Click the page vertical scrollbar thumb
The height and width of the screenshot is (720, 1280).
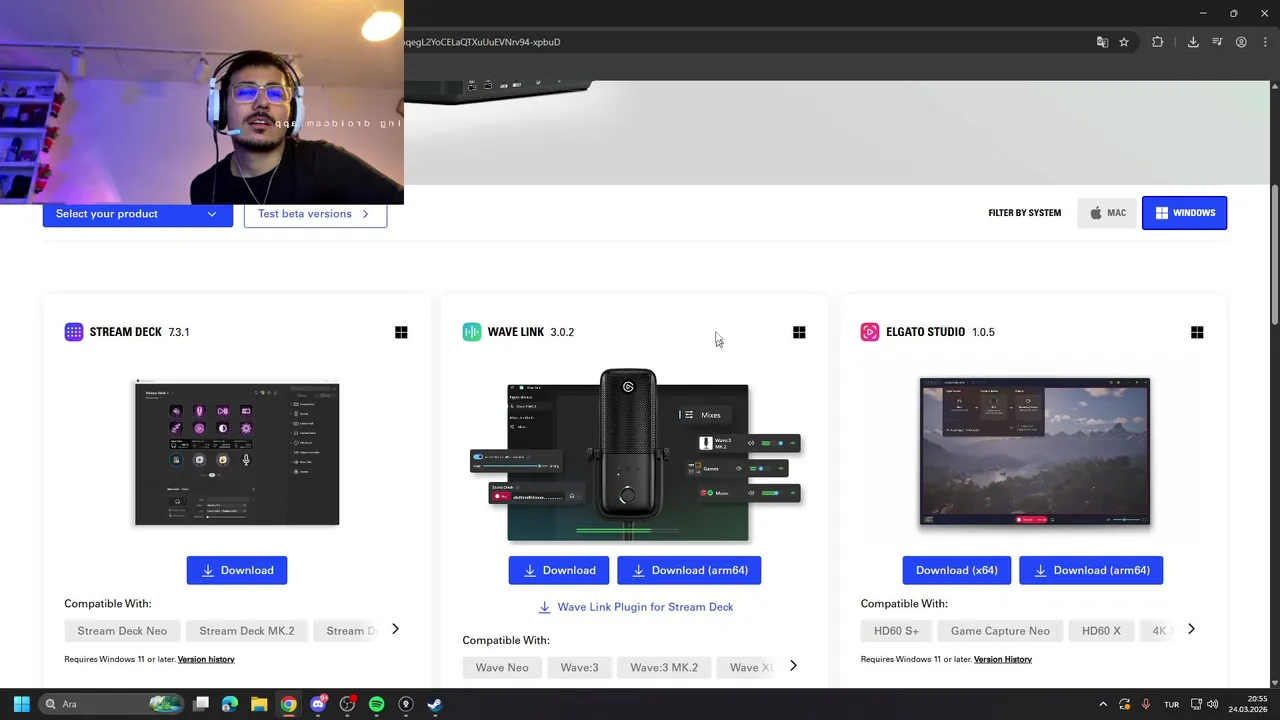tap(1274, 255)
